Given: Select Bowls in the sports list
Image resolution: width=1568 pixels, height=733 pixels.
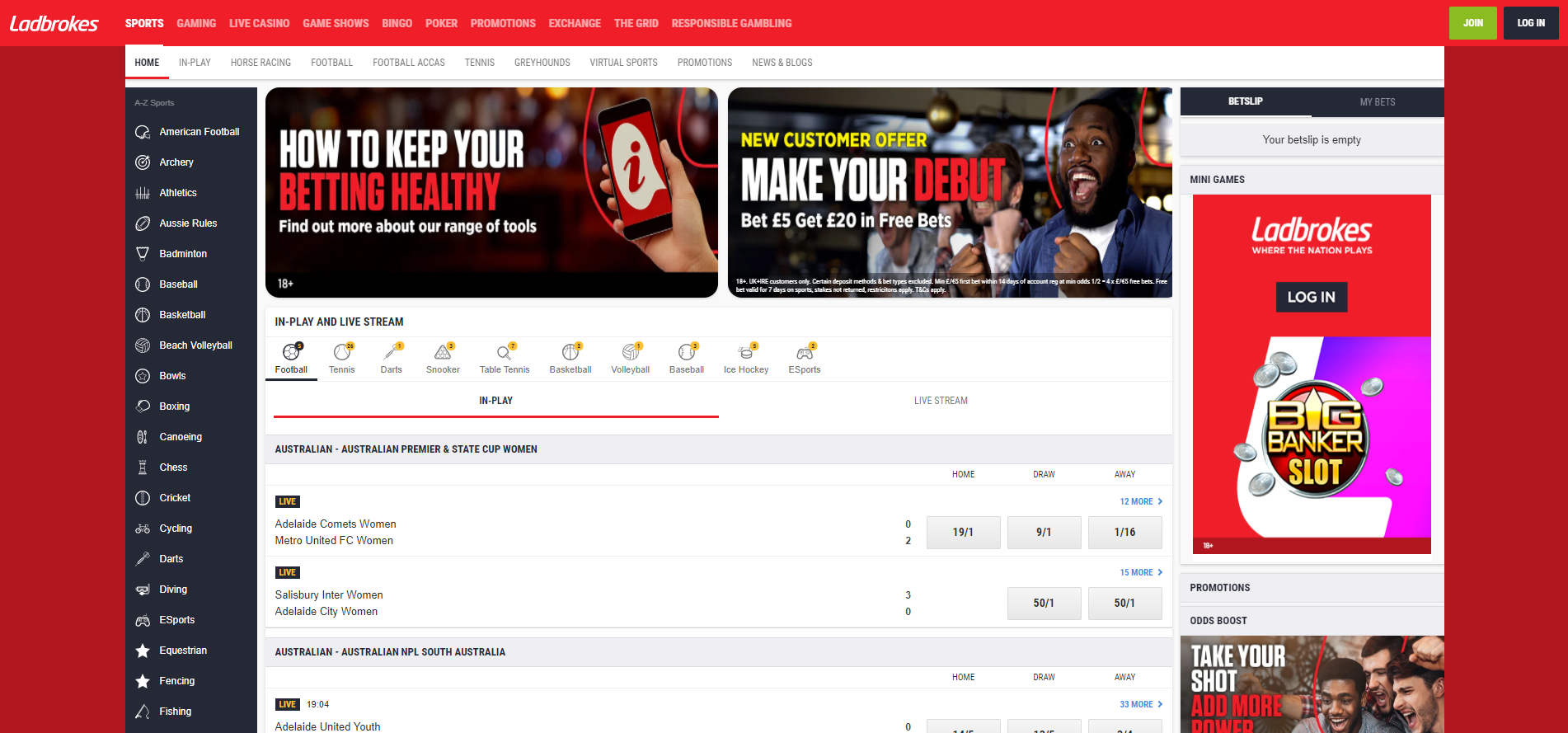Looking at the screenshot, I should 191,376.
